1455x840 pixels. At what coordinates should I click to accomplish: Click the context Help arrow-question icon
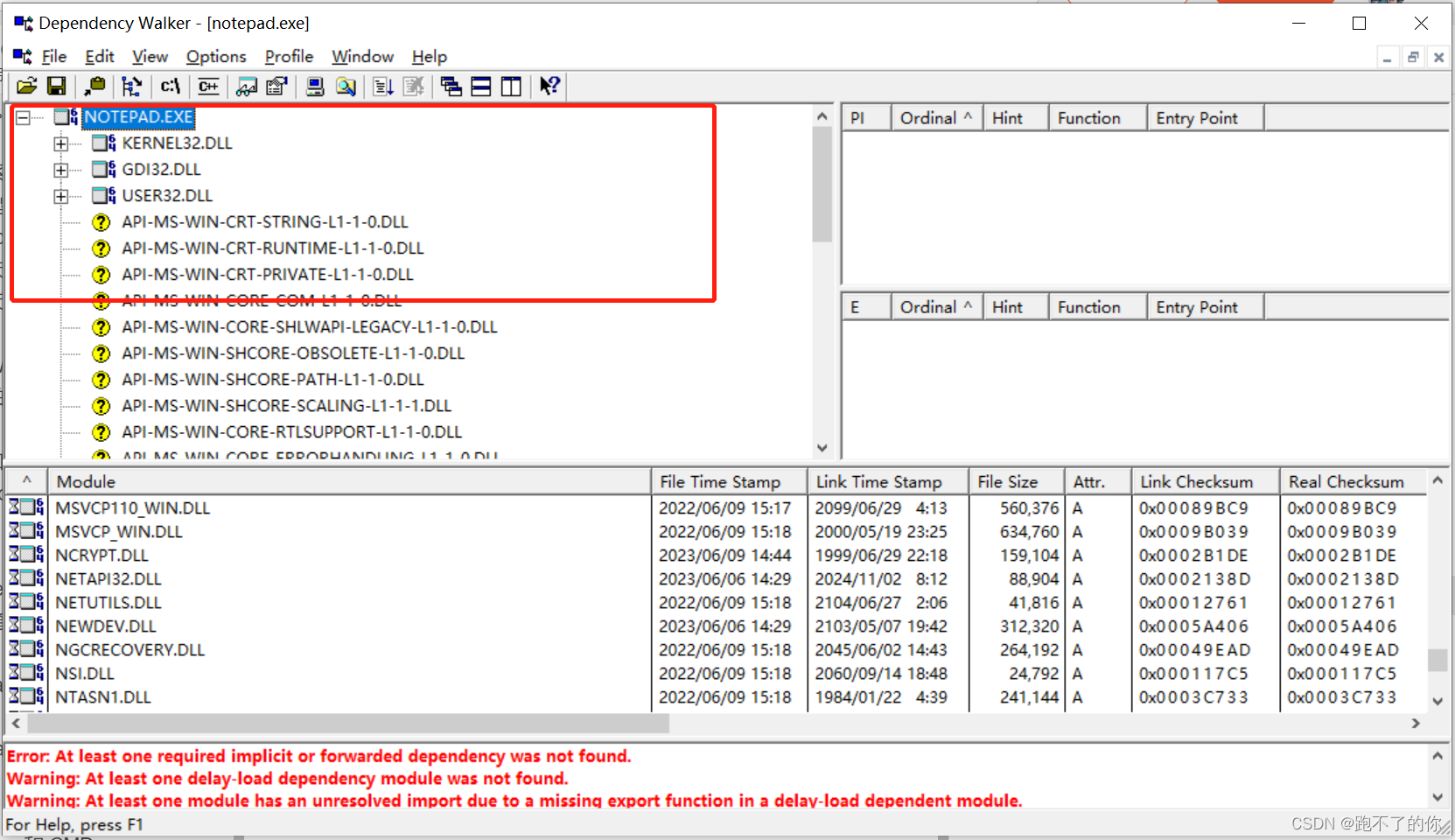point(549,86)
